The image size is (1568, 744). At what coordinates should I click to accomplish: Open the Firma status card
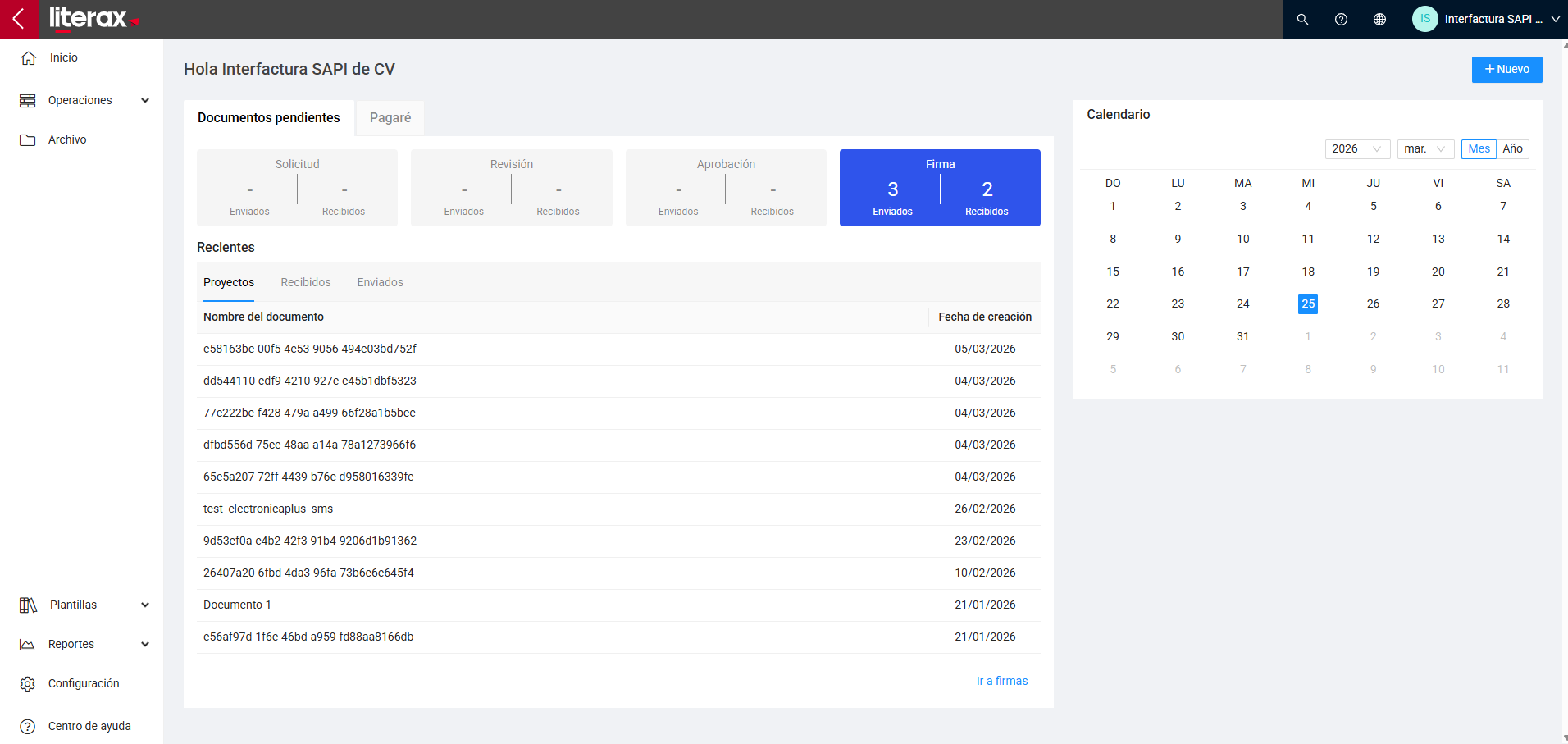coord(940,188)
